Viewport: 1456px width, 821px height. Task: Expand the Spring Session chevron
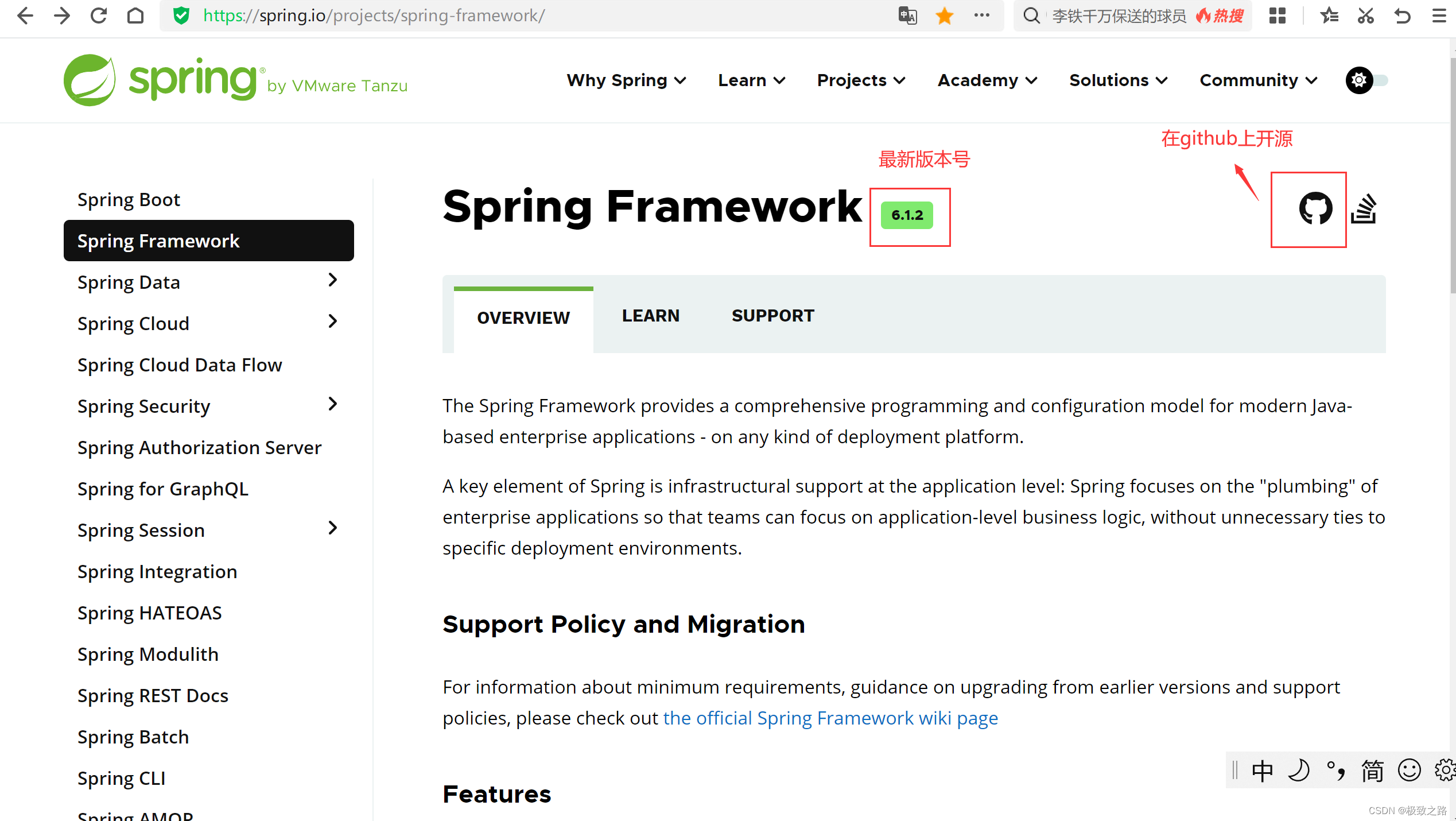pos(332,528)
